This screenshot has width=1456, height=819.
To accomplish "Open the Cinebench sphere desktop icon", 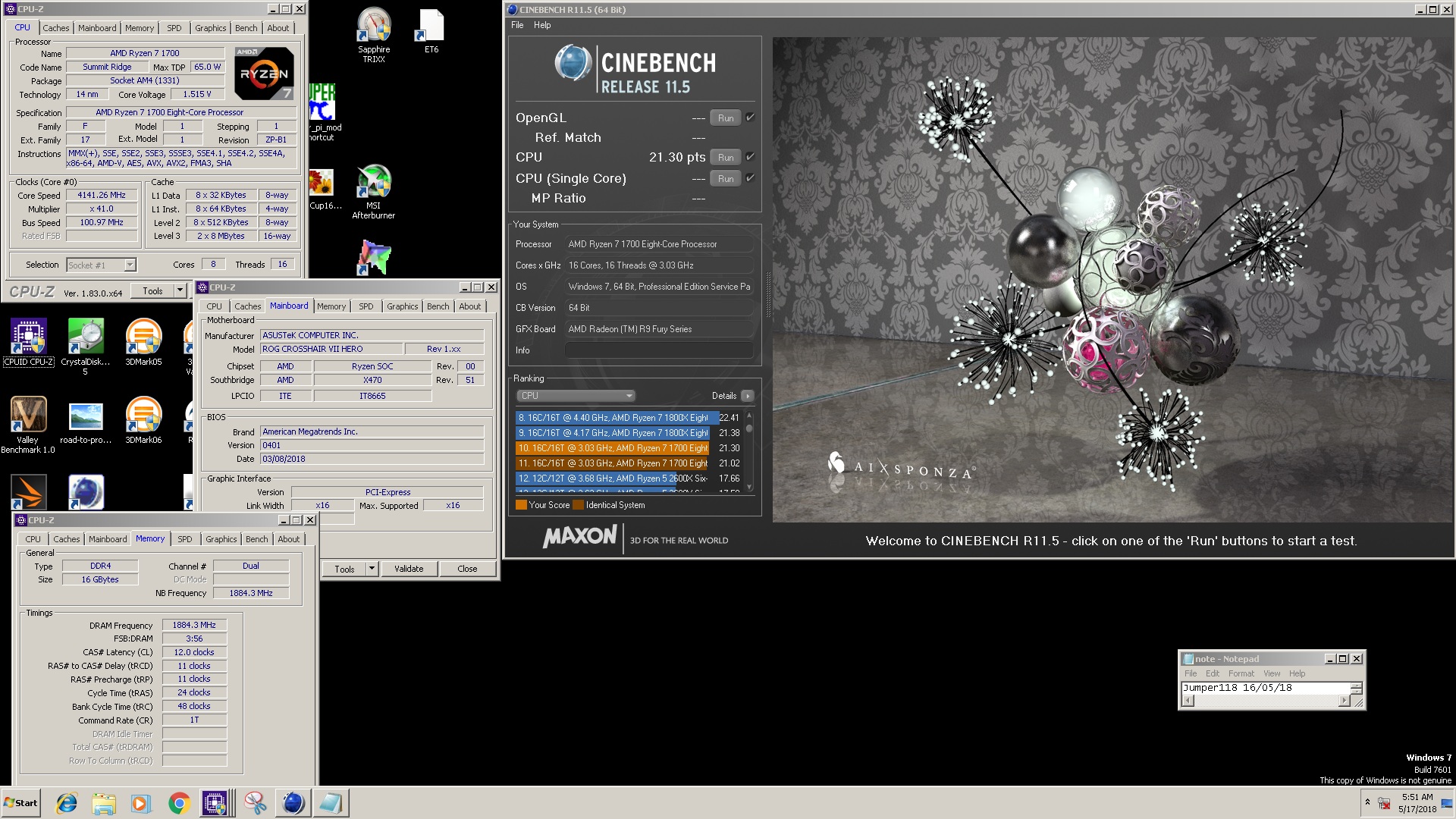I will [x=86, y=491].
